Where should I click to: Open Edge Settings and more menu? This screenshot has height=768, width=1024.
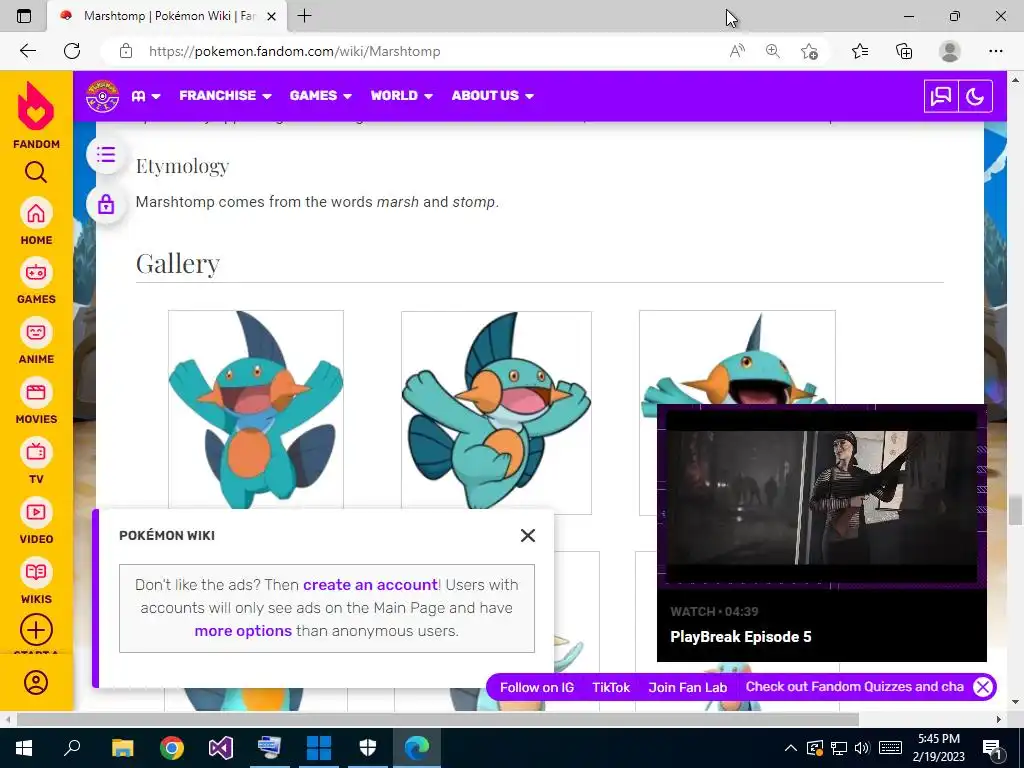point(995,51)
